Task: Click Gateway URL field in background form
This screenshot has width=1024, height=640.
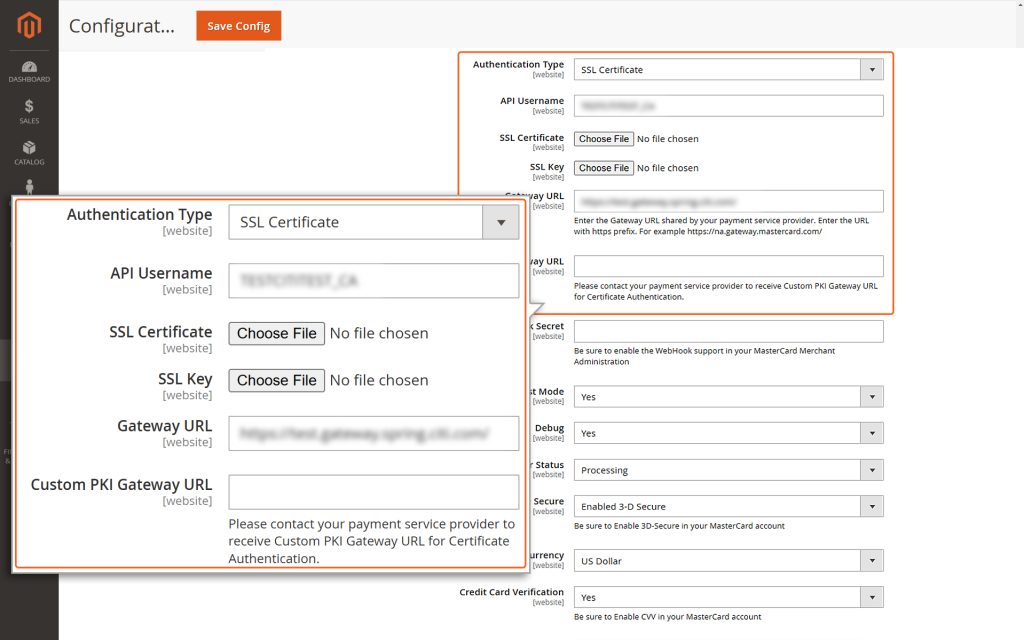Action: pyautogui.click(x=728, y=201)
